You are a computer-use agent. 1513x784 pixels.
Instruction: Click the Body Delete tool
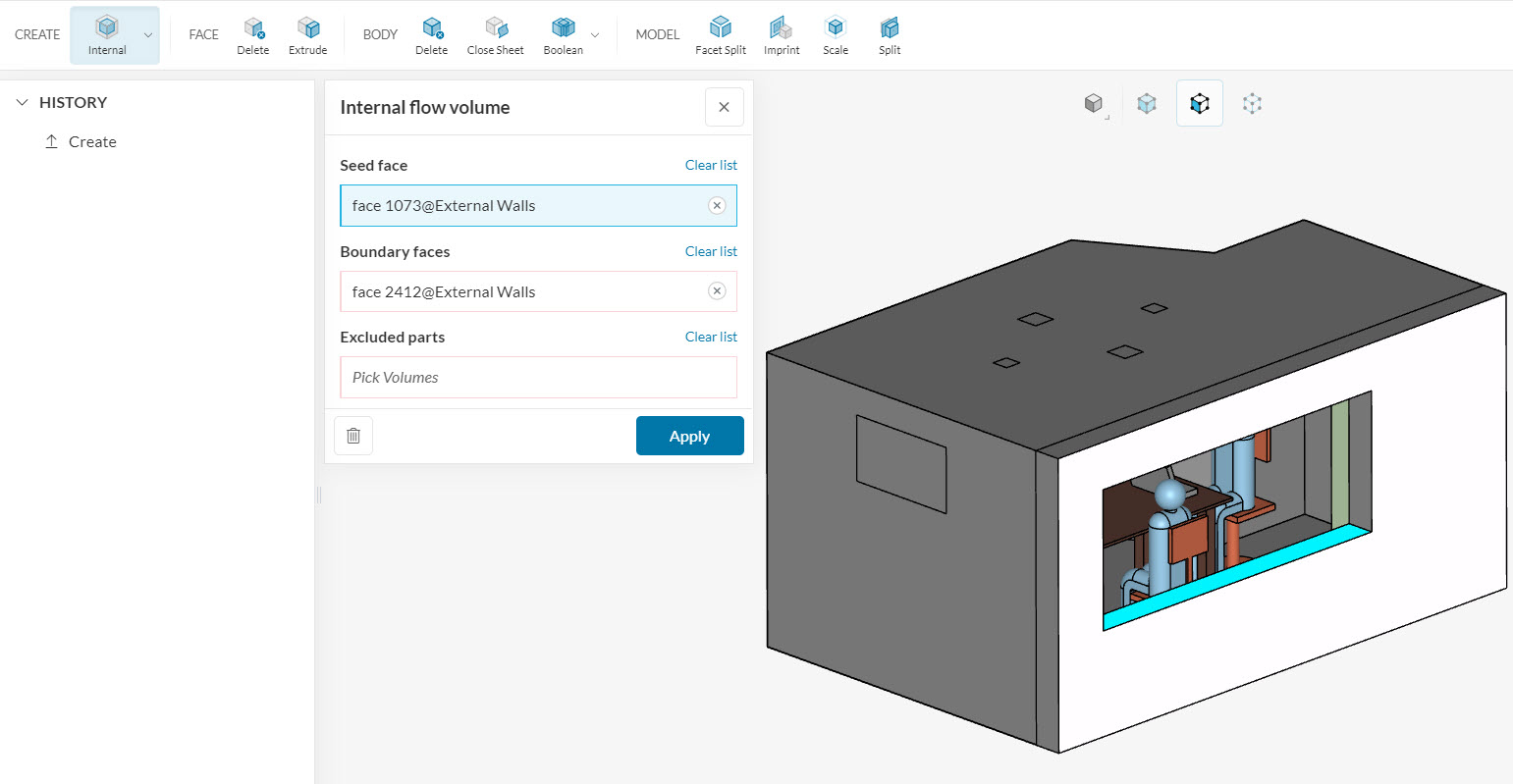(431, 34)
